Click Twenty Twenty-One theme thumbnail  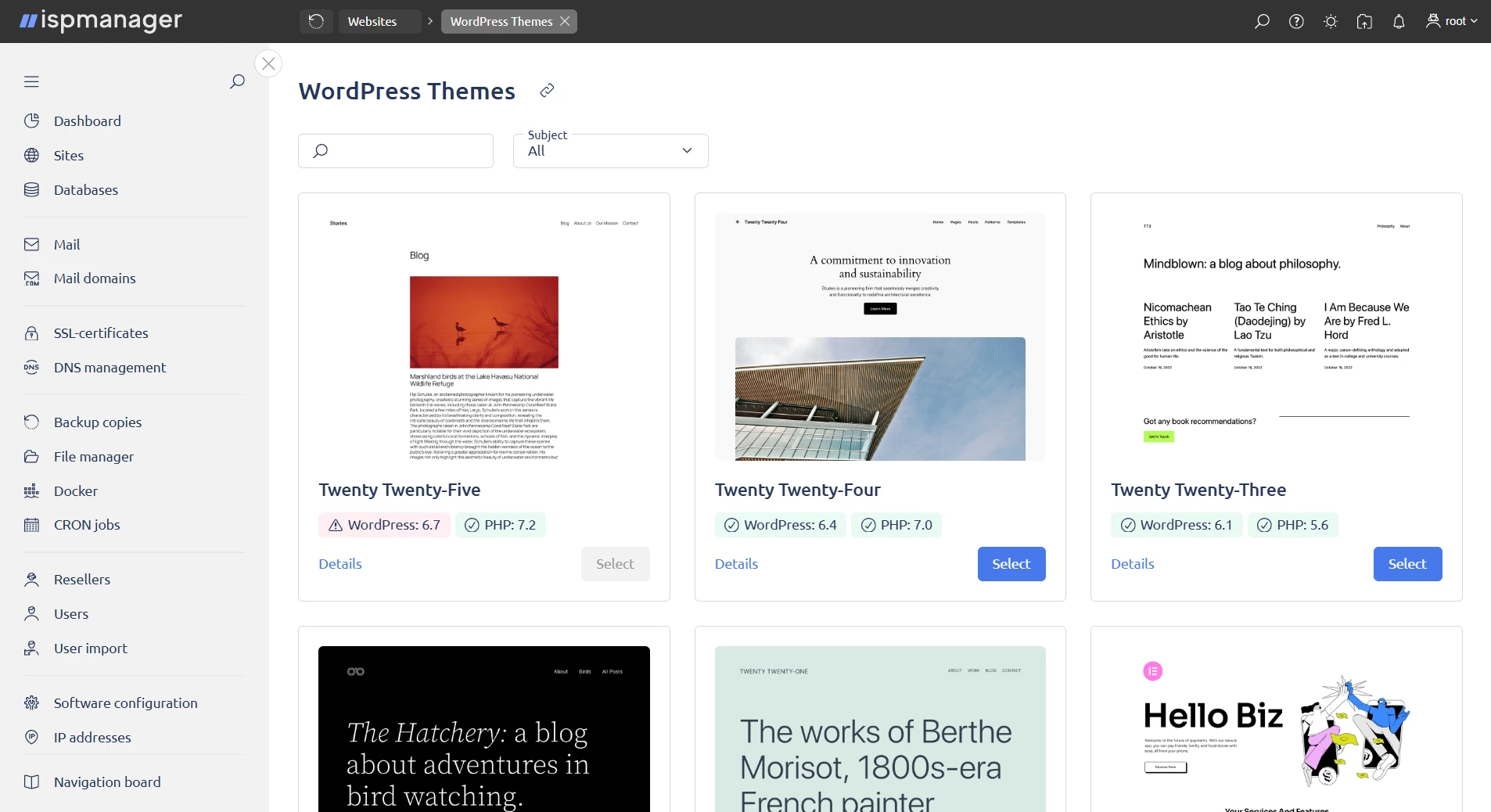point(880,729)
